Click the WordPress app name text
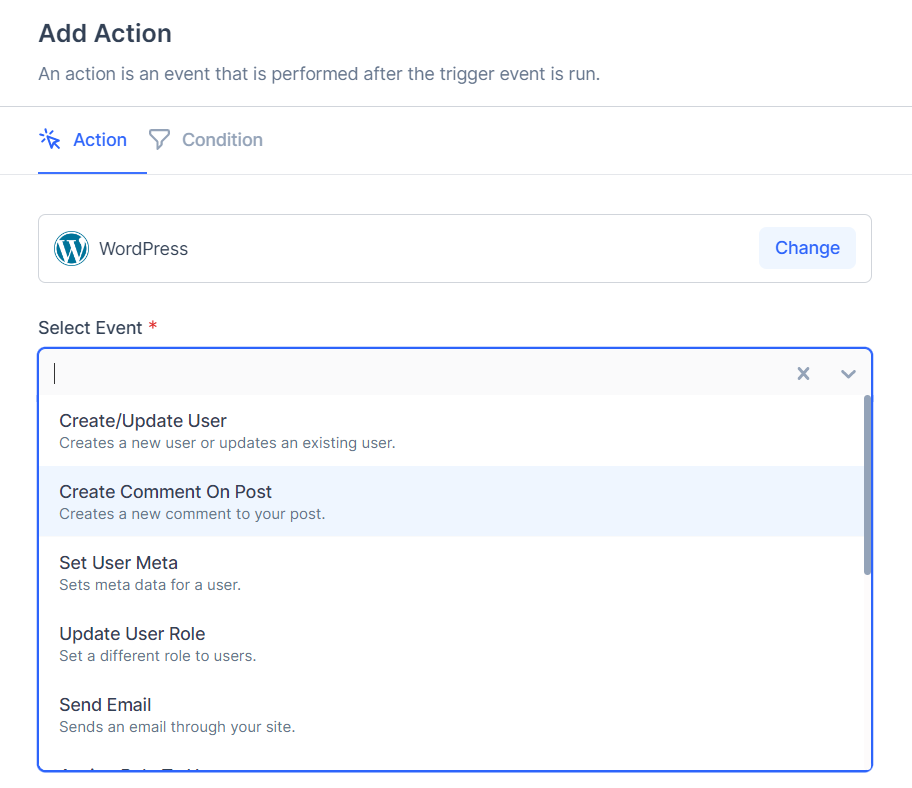This screenshot has width=912, height=788. click(143, 248)
